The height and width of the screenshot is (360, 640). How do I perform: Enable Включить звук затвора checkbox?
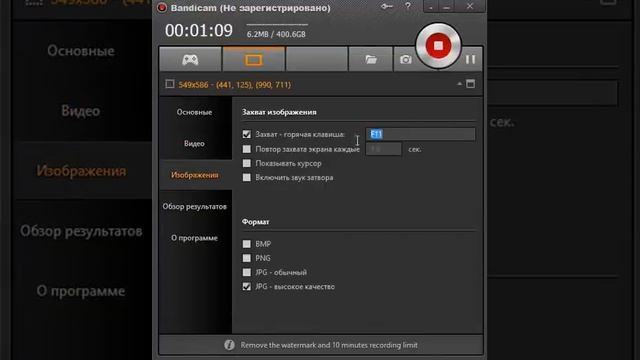pos(247,178)
